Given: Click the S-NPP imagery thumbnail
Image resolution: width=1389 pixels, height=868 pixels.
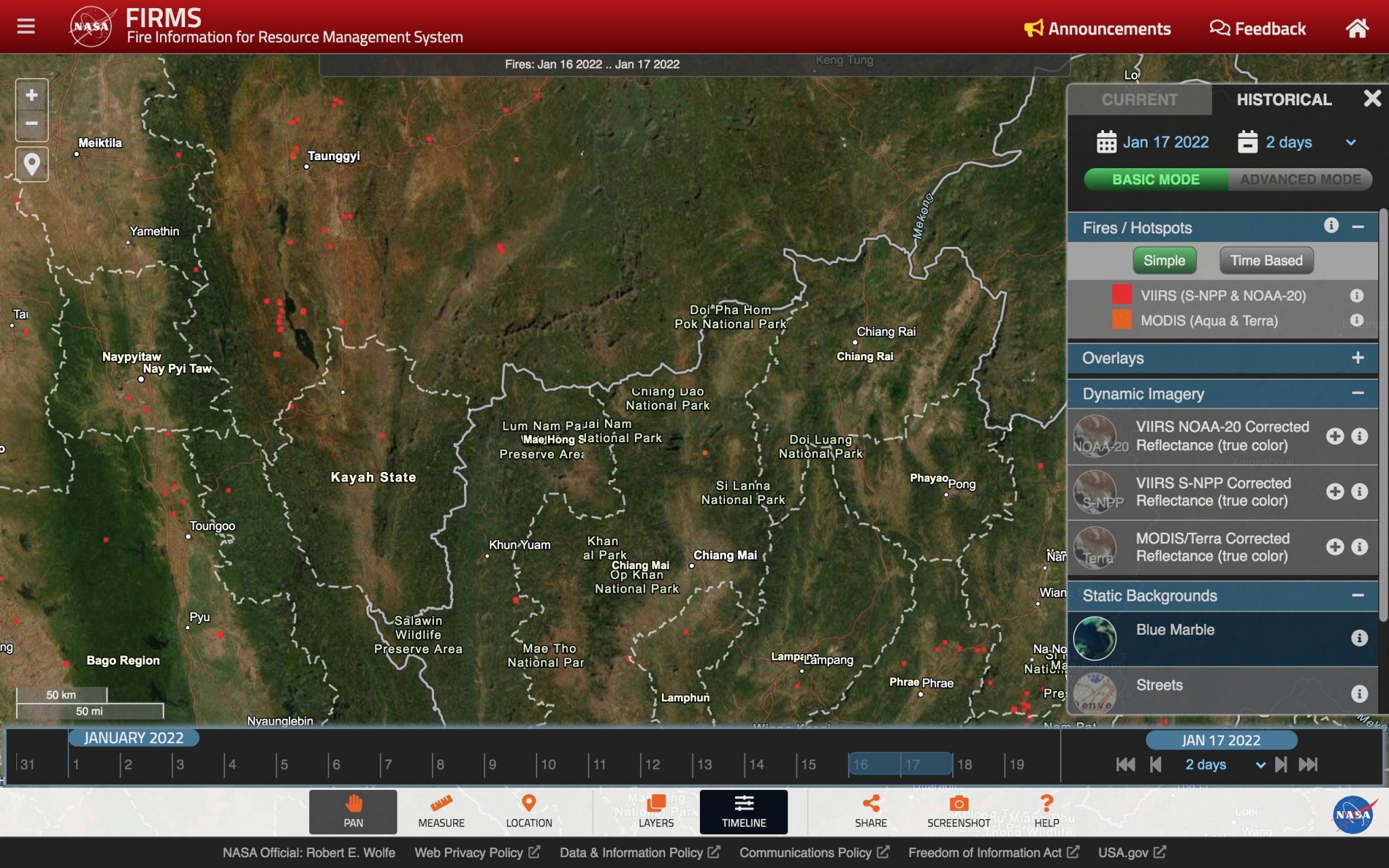Looking at the screenshot, I should pyautogui.click(x=1095, y=492).
